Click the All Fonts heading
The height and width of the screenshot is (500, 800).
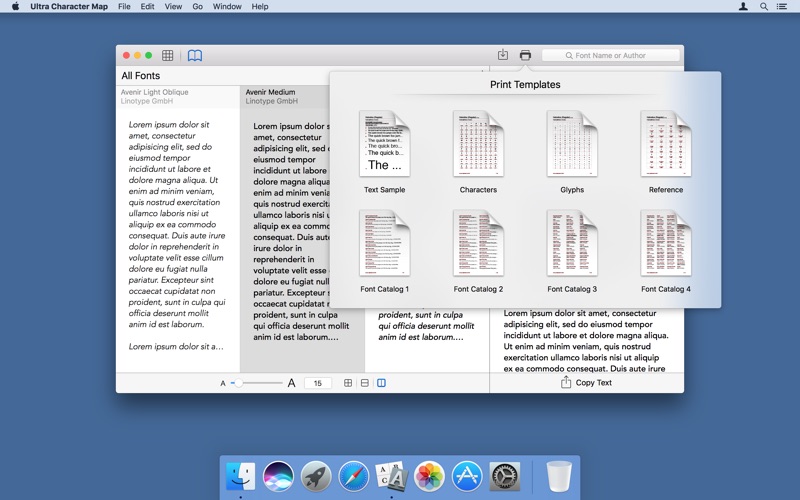[140, 76]
